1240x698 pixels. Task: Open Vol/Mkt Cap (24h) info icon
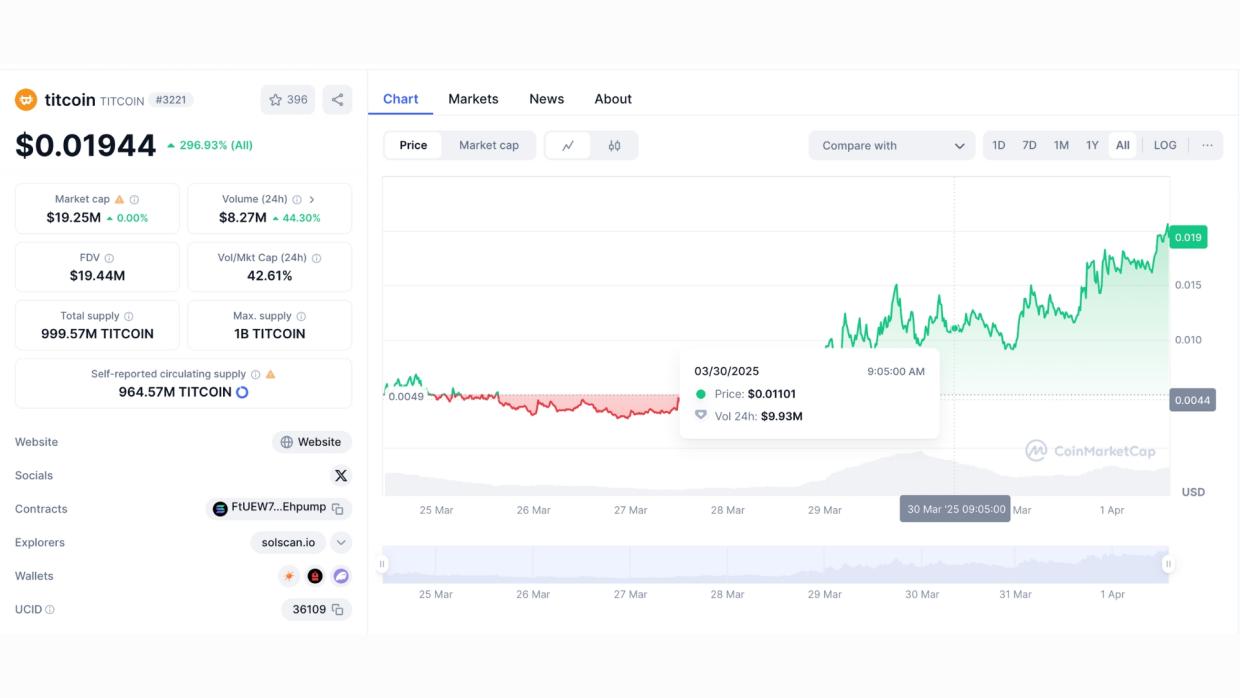tap(317, 258)
